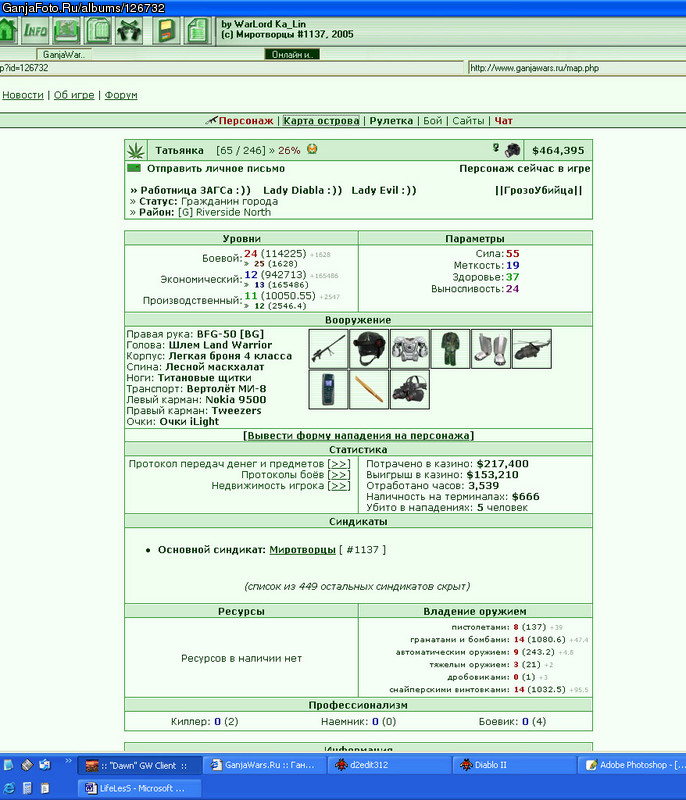Image resolution: width=686 pixels, height=800 pixels.
Task: Click Вертолёт МИ-8 transport name
Action: click(226, 389)
